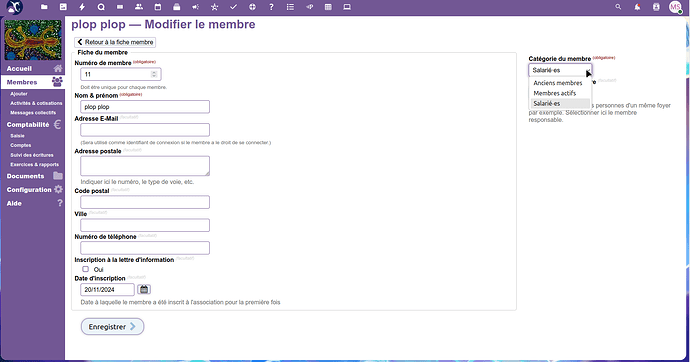Image resolution: width=690 pixels, height=362 pixels.
Task: Toggle the newsletter 'Oui' checkbox
Action: tap(85, 269)
